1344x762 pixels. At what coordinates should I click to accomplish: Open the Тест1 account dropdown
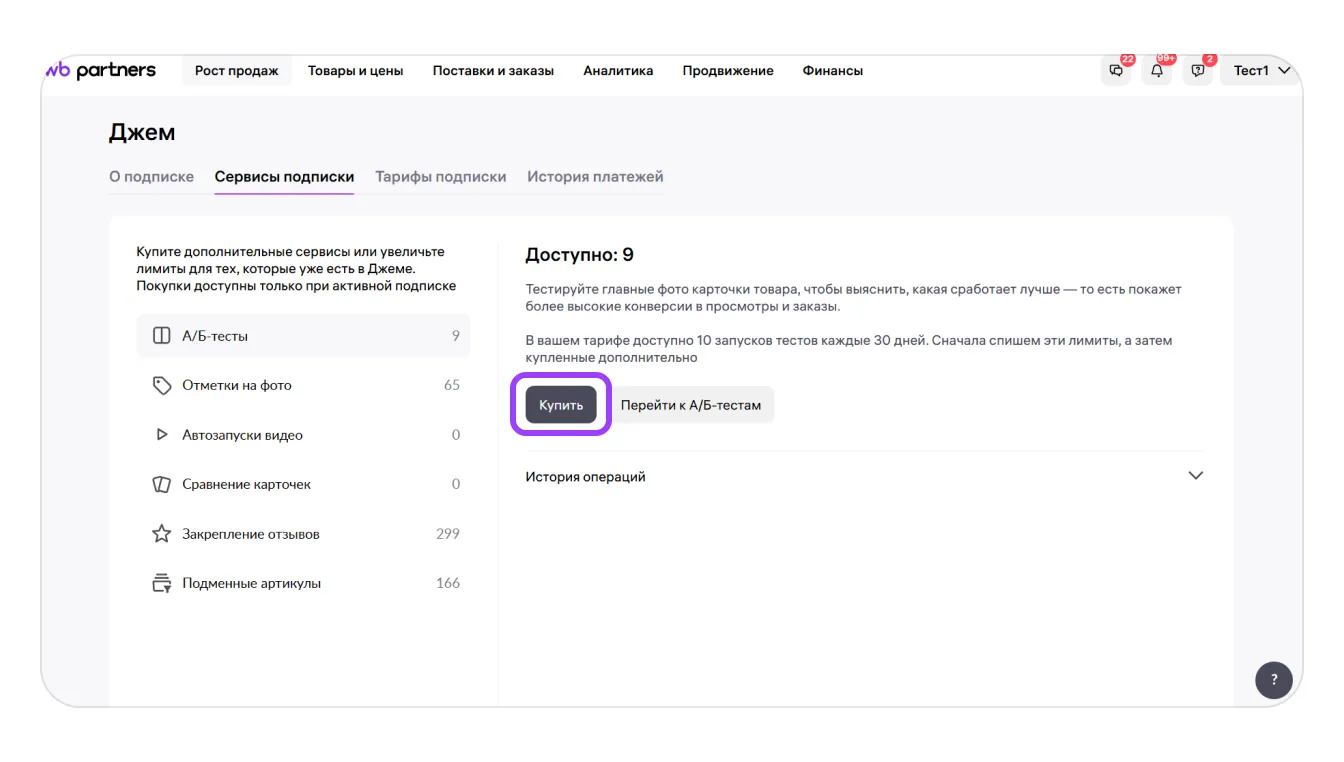click(1260, 71)
